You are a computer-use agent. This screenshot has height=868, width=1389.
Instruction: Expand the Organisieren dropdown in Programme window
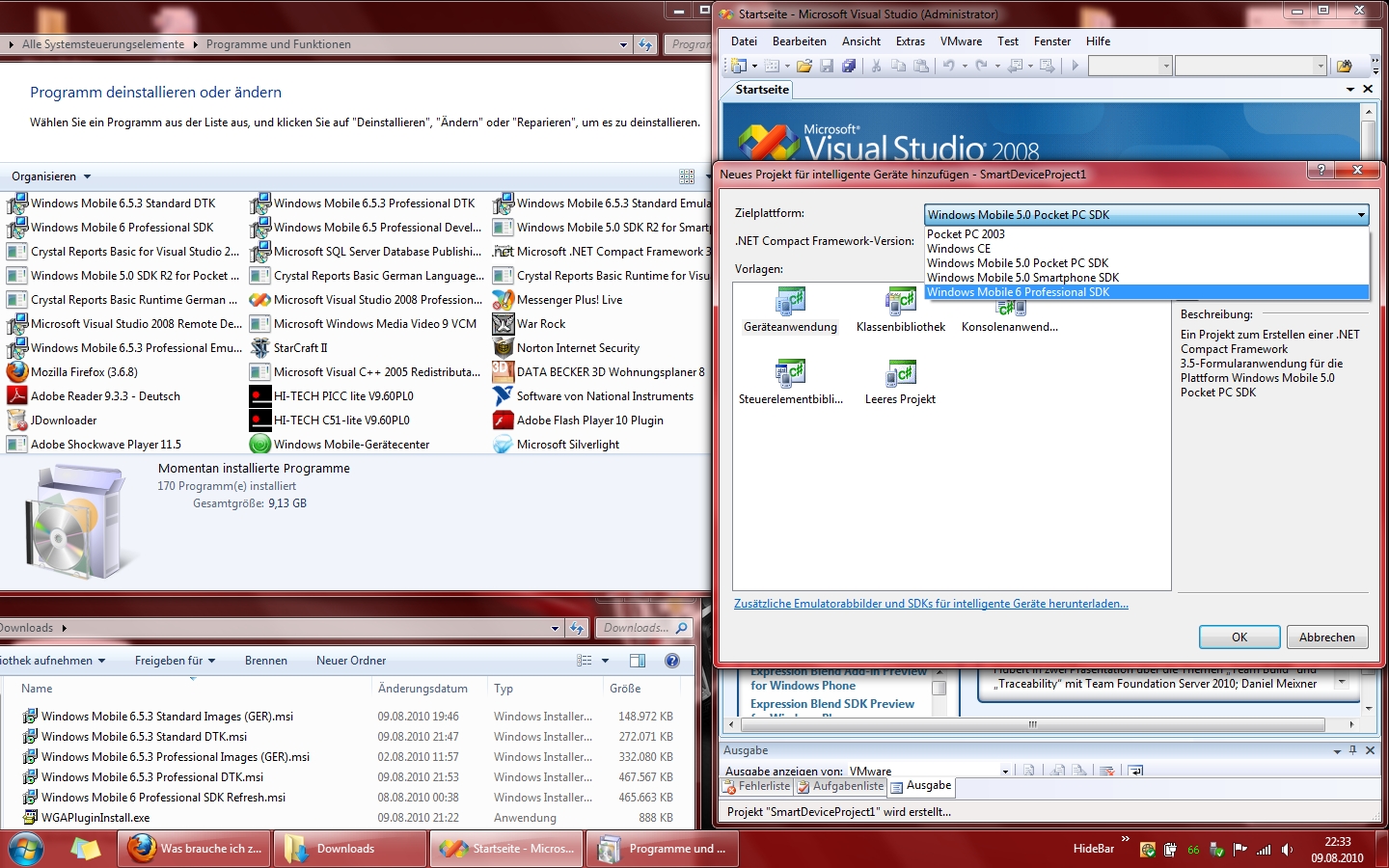tap(51, 176)
